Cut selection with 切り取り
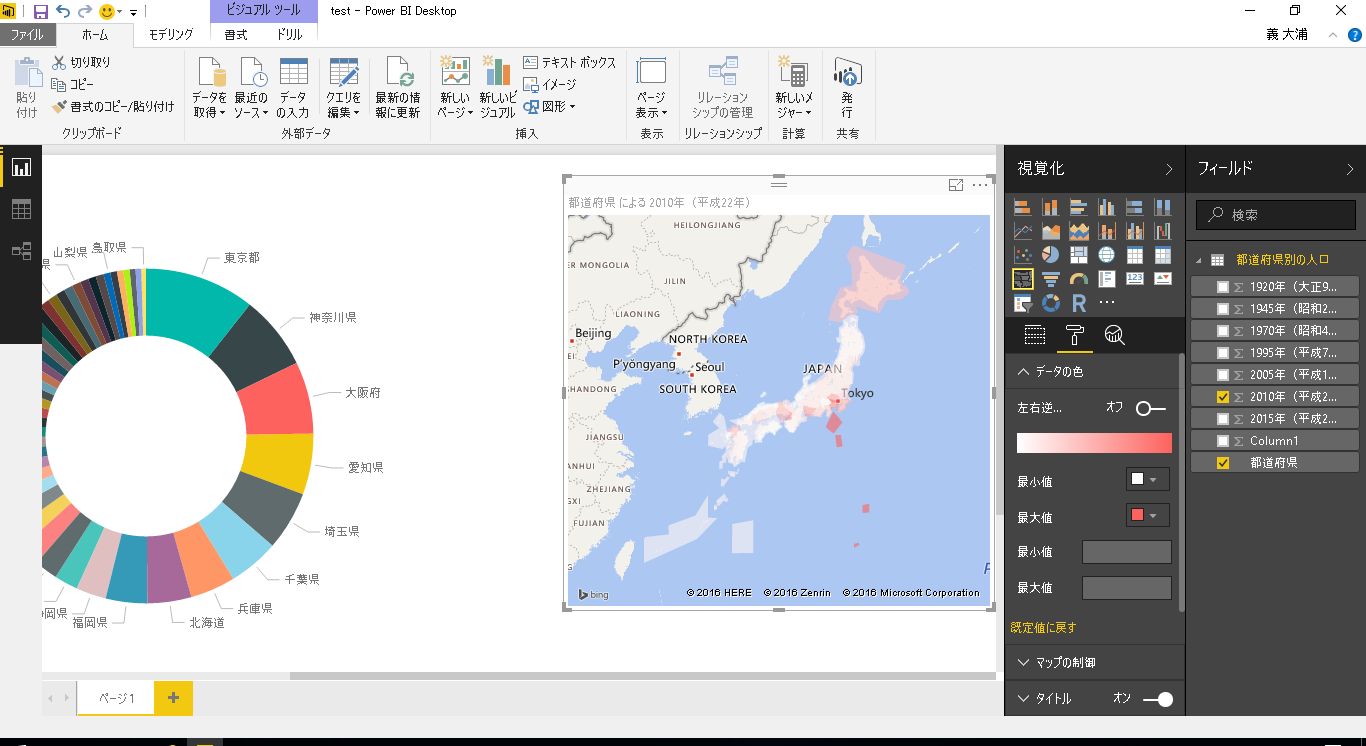Viewport: 1366px width, 746px height. 81,62
